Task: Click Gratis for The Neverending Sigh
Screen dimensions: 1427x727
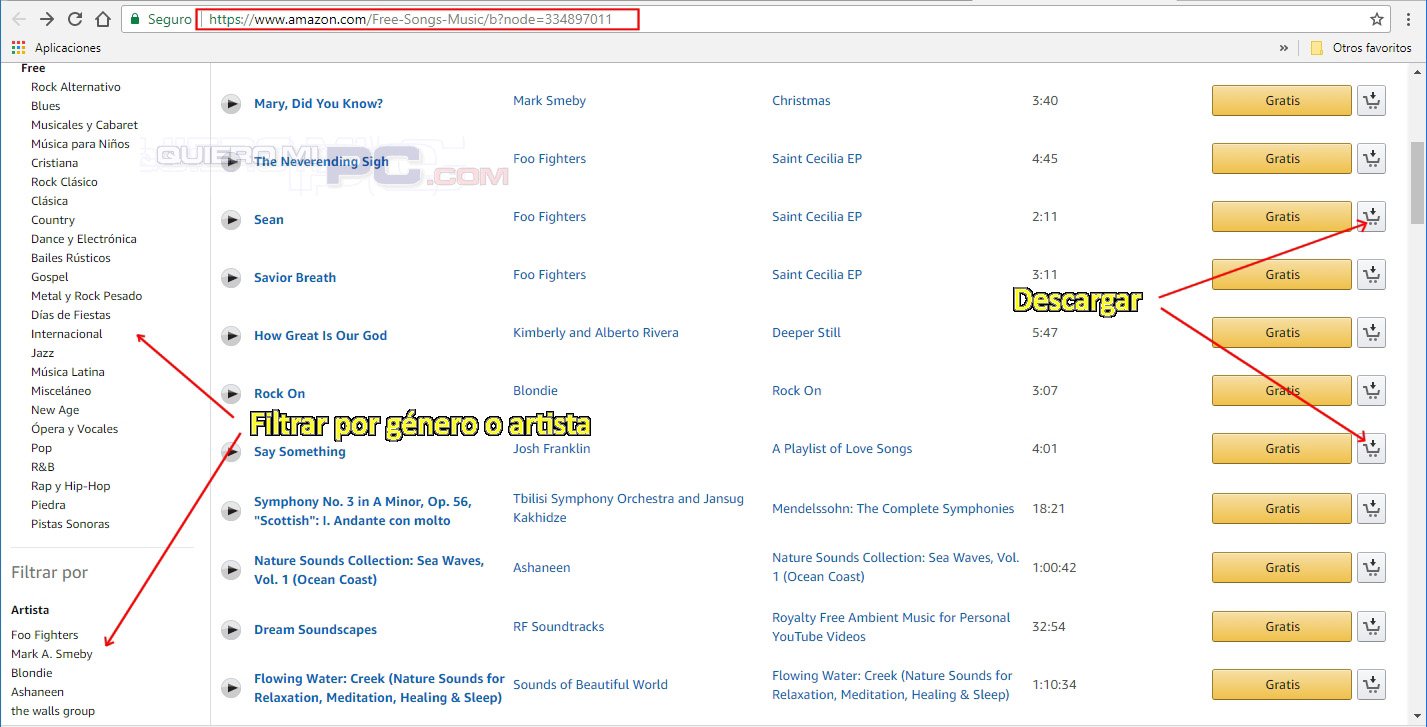Action: 1282,159
